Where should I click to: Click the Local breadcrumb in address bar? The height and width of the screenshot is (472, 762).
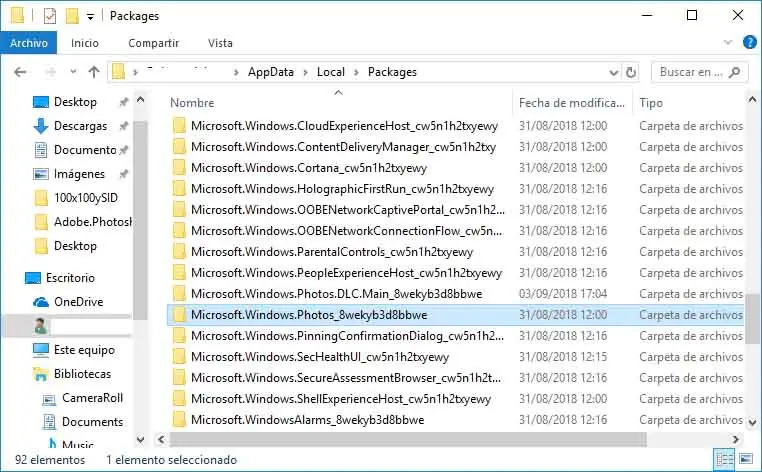click(330, 72)
